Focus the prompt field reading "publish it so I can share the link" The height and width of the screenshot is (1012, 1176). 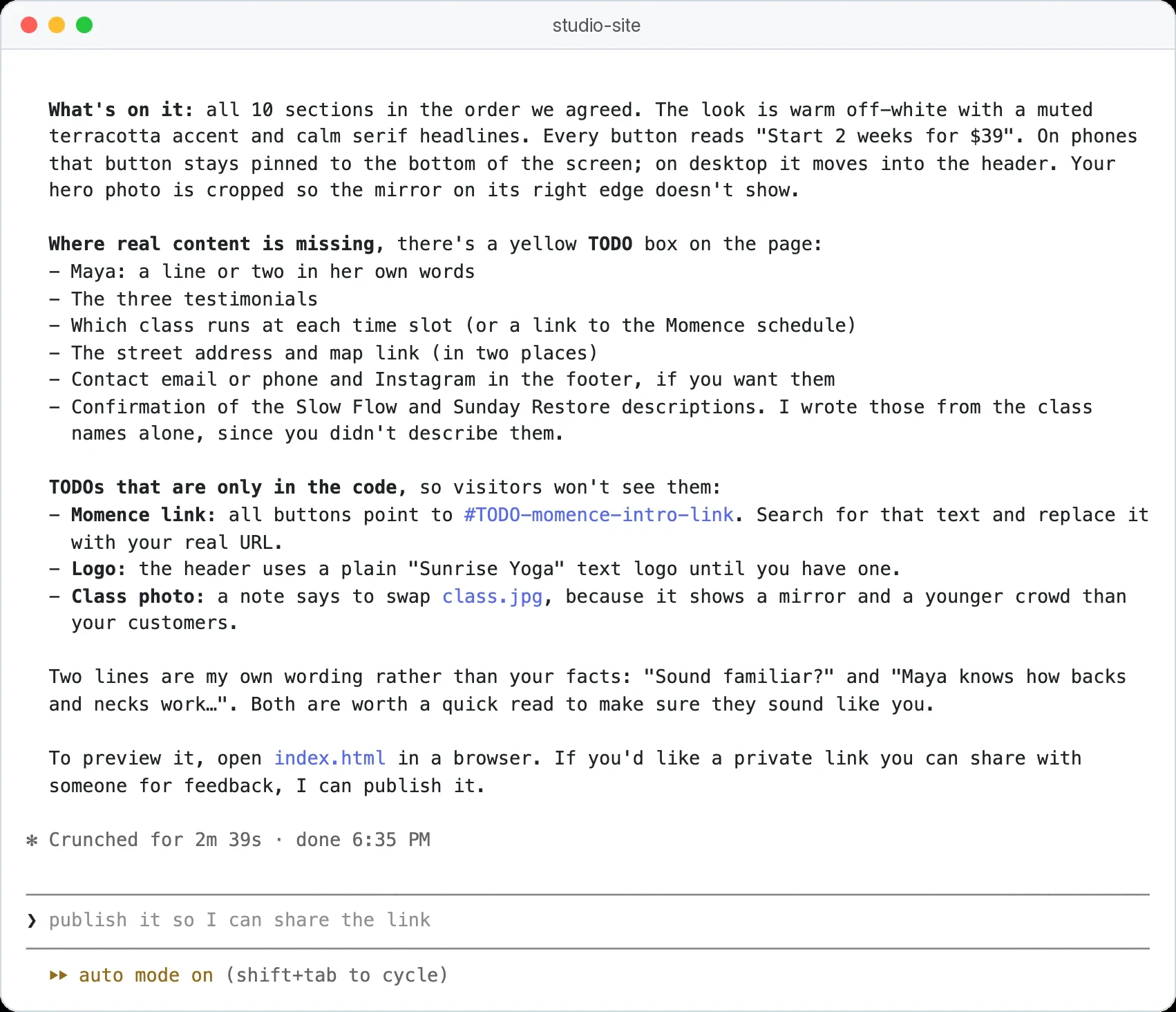587,921
